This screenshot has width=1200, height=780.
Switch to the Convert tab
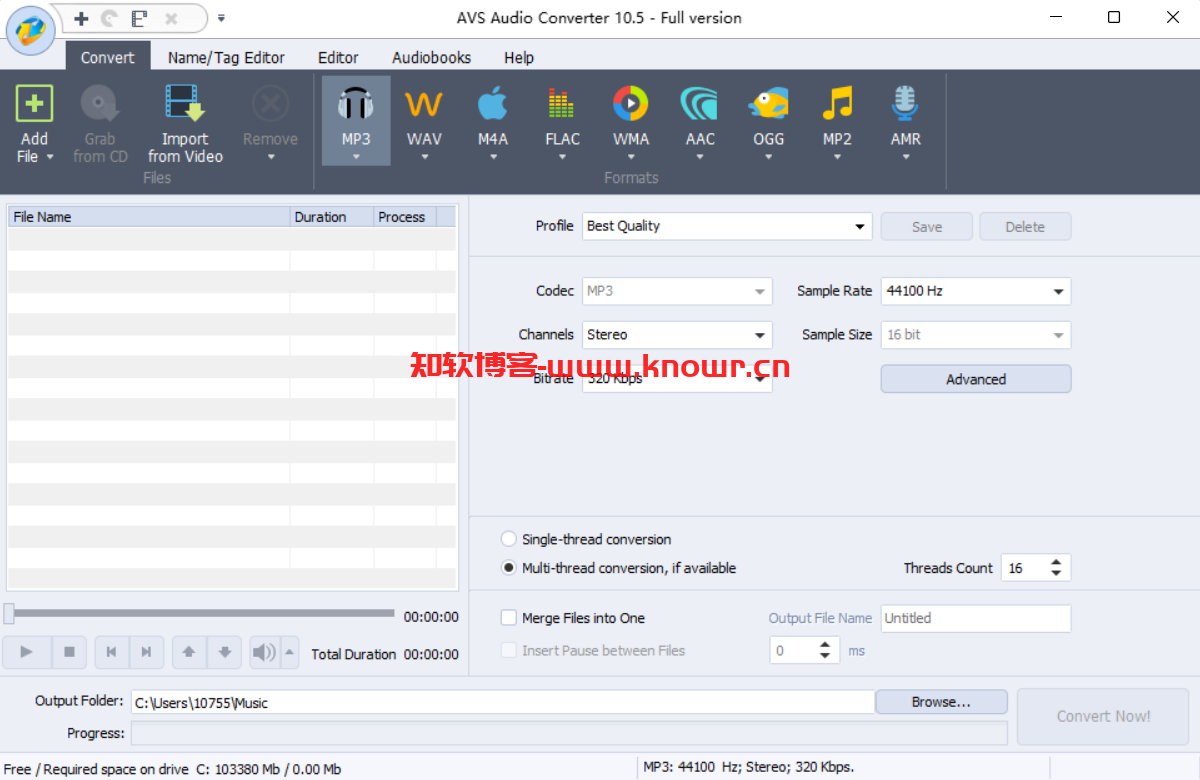pos(108,57)
